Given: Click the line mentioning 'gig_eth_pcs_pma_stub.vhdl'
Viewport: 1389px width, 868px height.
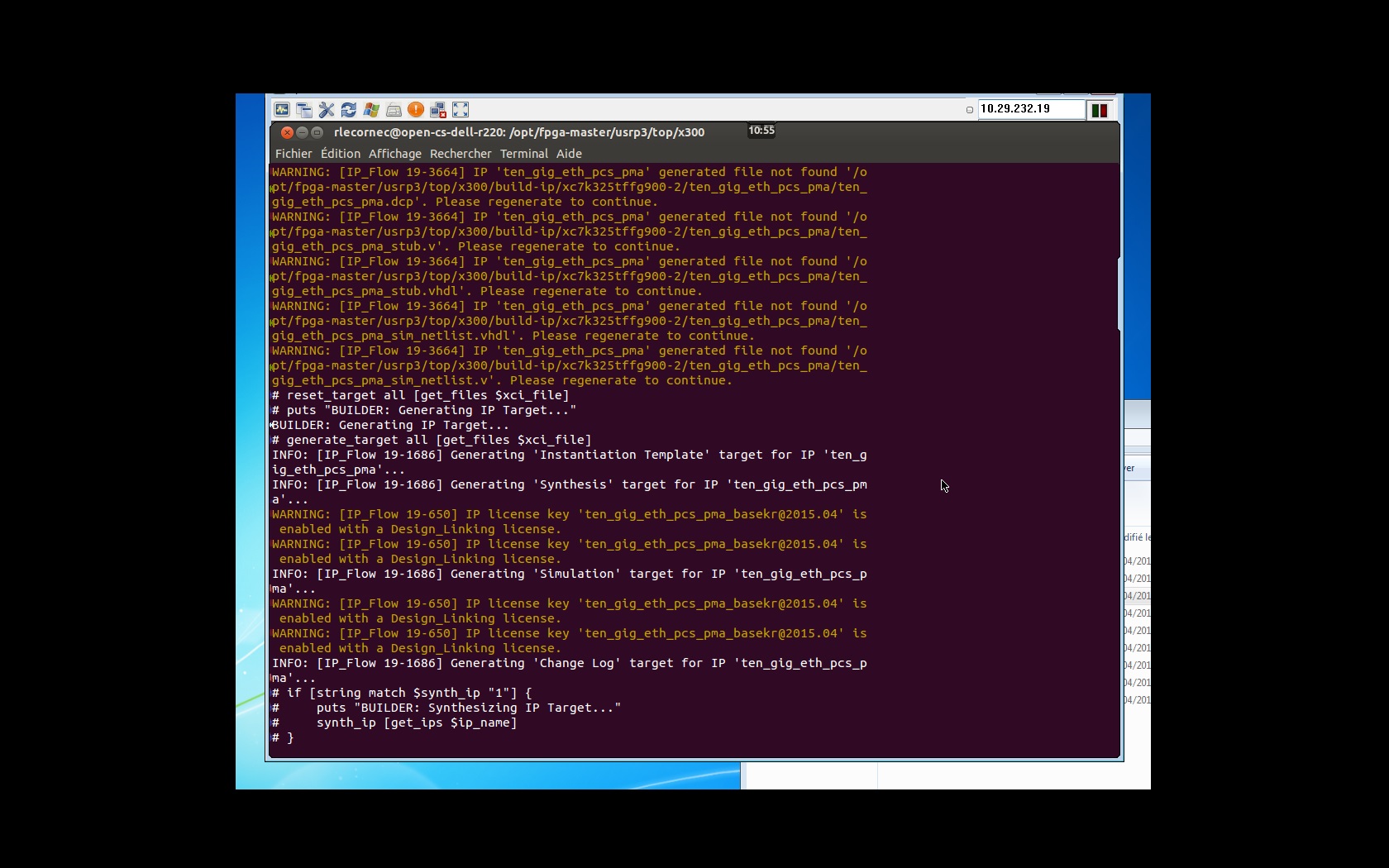Looking at the screenshot, I should [x=487, y=291].
